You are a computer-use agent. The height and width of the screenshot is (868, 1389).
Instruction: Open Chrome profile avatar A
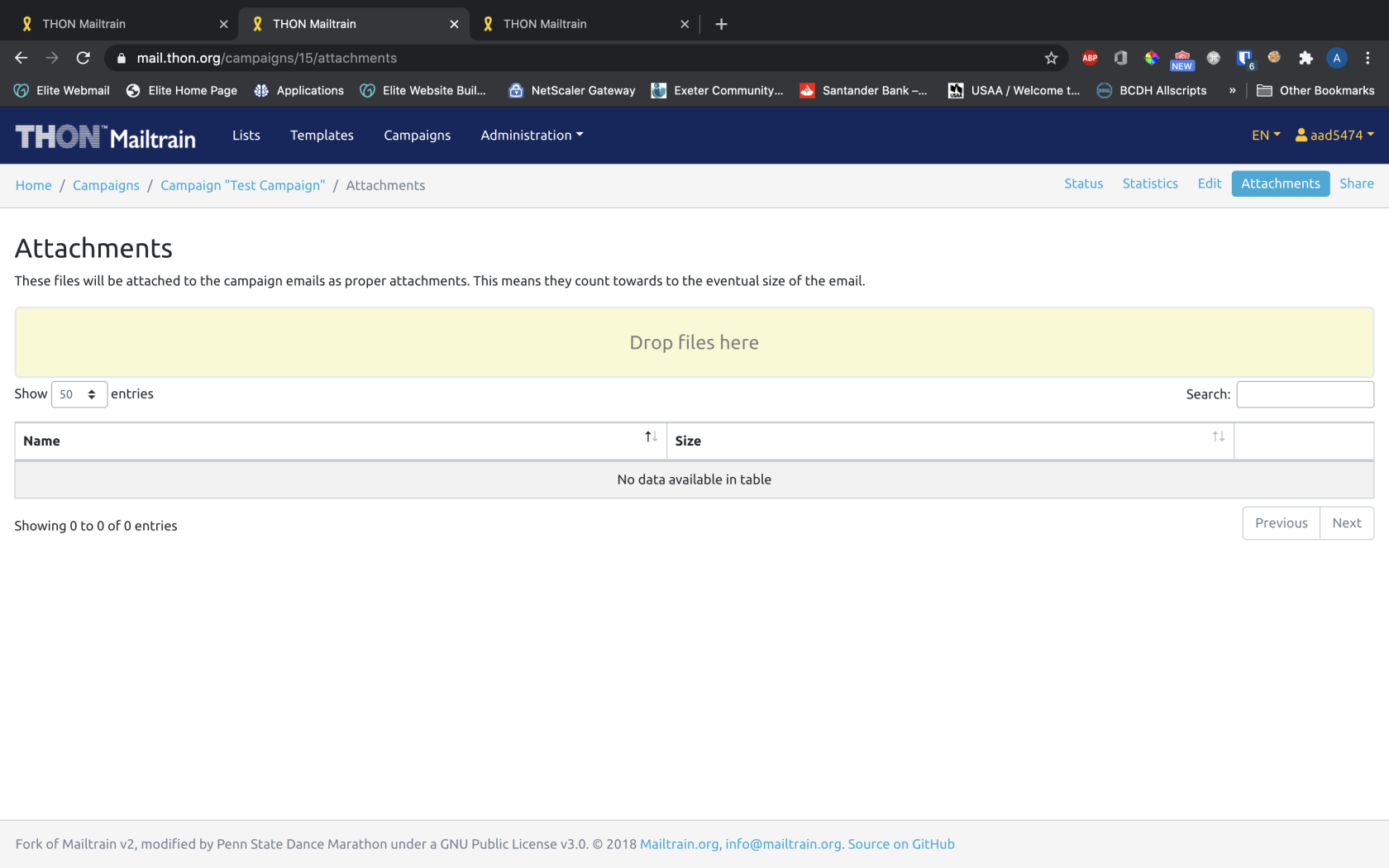[1336, 58]
